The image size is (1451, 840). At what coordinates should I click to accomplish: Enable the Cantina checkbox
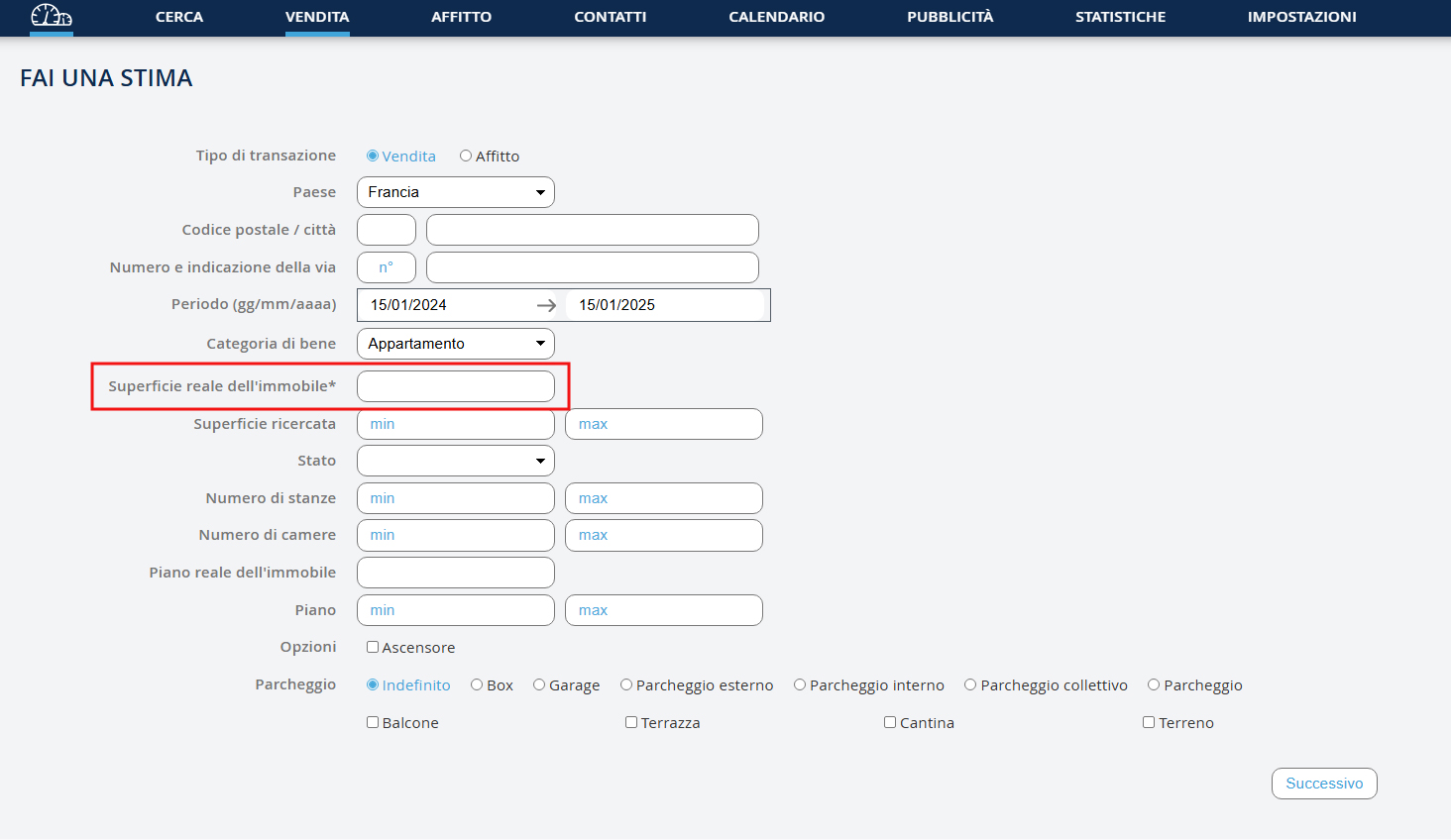[x=890, y=723]
